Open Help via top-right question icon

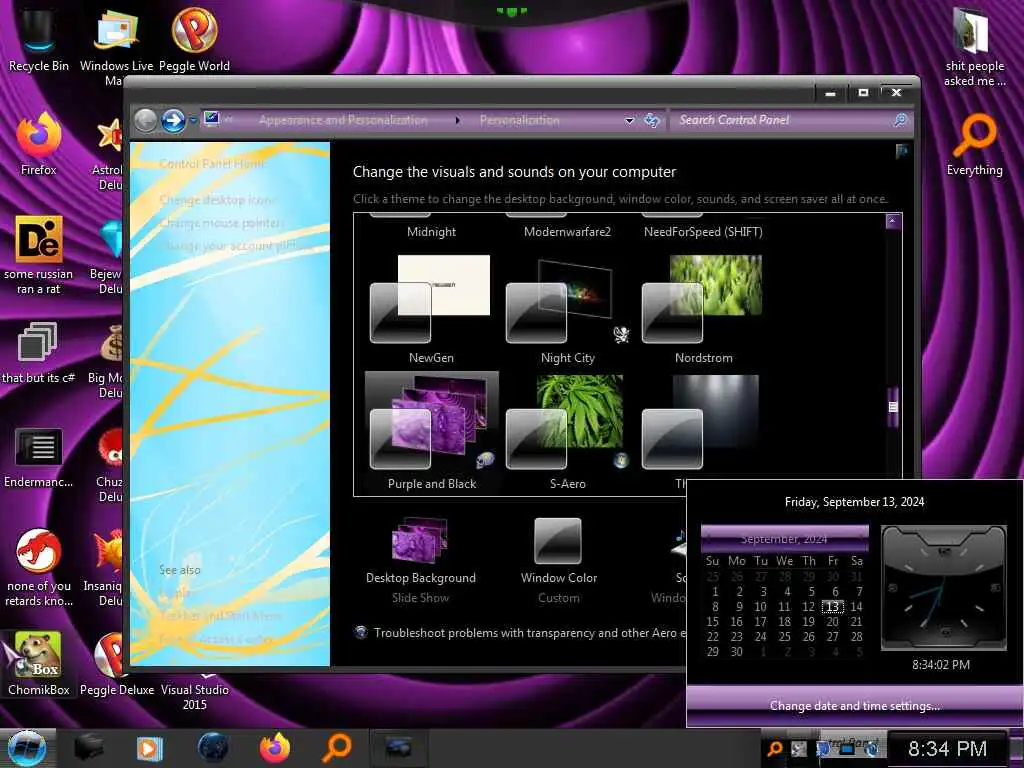[902, 152]
